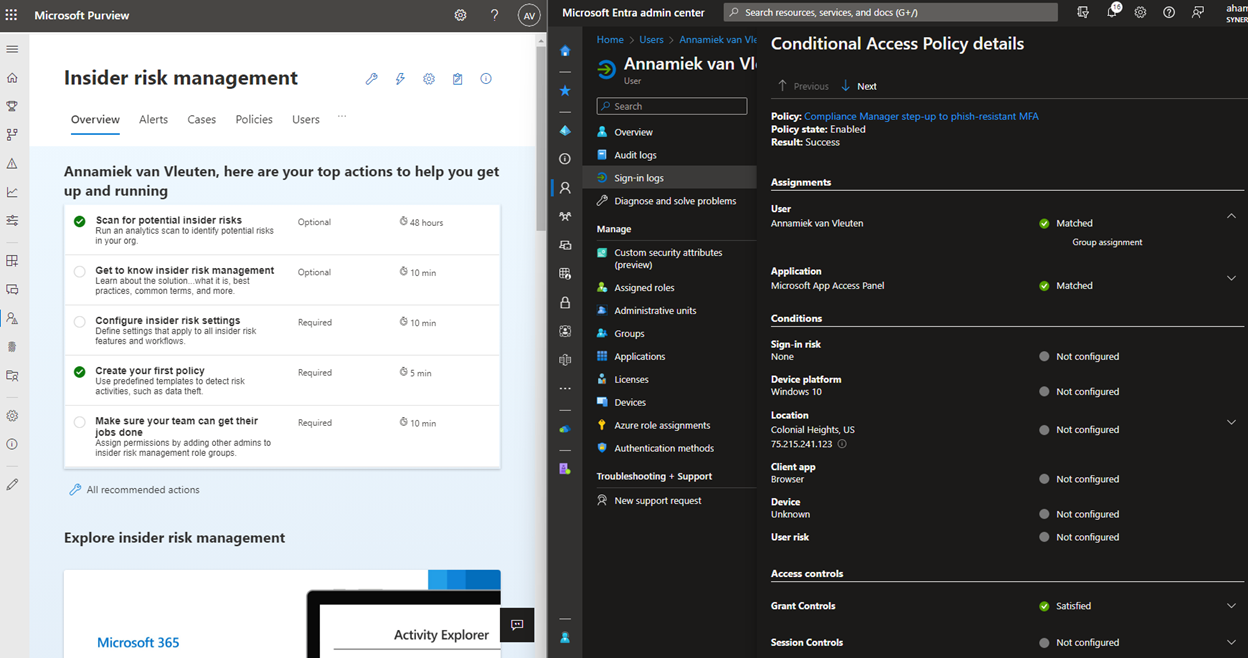This screenshot has height=658, width=1248.
Task: Switch to the Policies tab
Action: tap(254, 119)
